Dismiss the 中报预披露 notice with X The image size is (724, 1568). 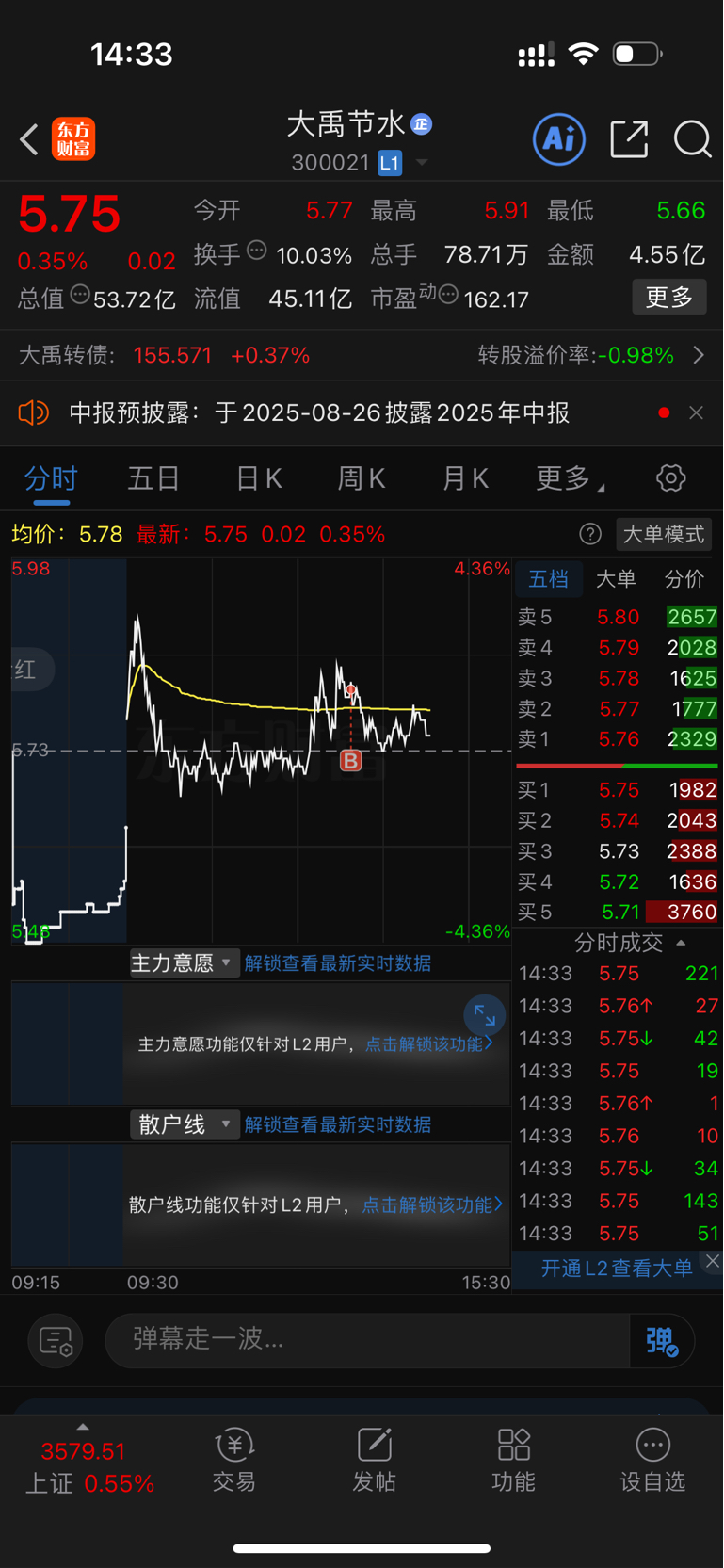pyautogui.click(x=696, y=412)
